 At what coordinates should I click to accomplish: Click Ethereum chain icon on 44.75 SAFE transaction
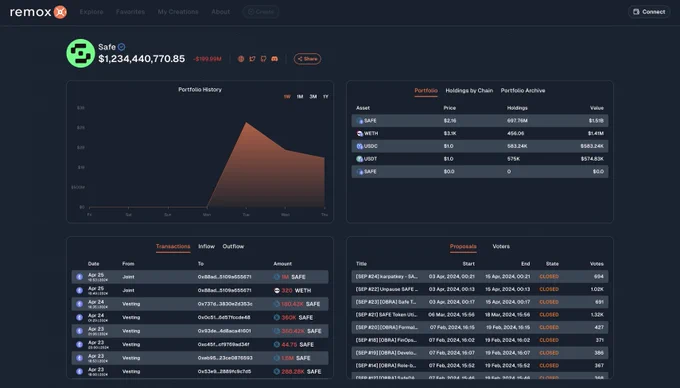click(79, 345)
